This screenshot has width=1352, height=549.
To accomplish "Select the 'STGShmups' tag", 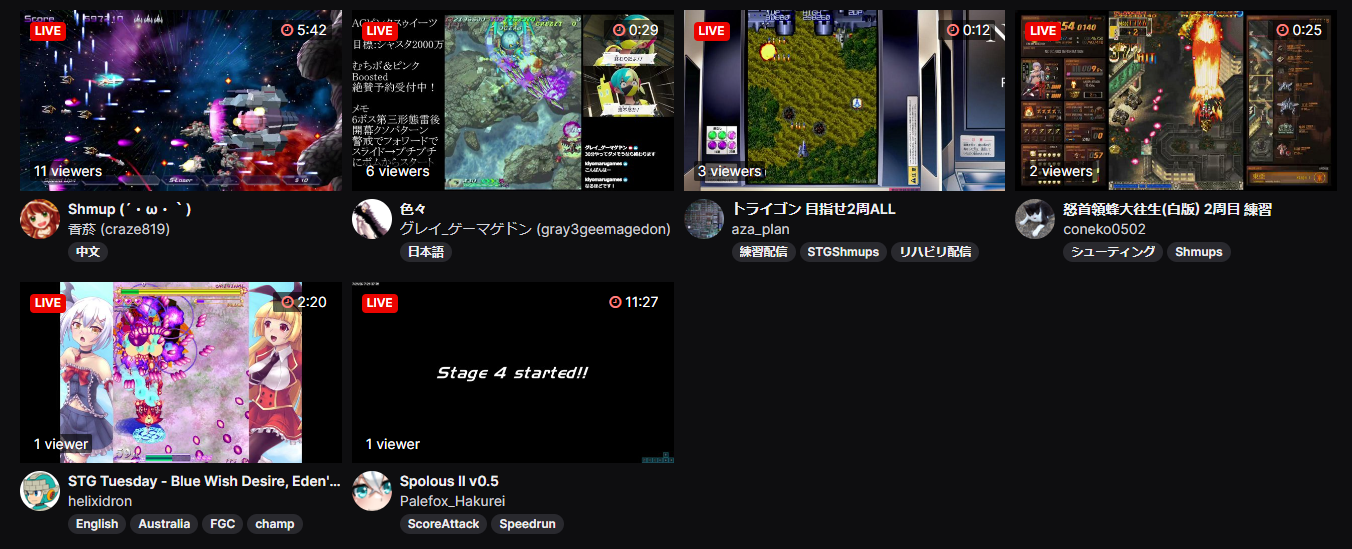I will click(843, 252).
